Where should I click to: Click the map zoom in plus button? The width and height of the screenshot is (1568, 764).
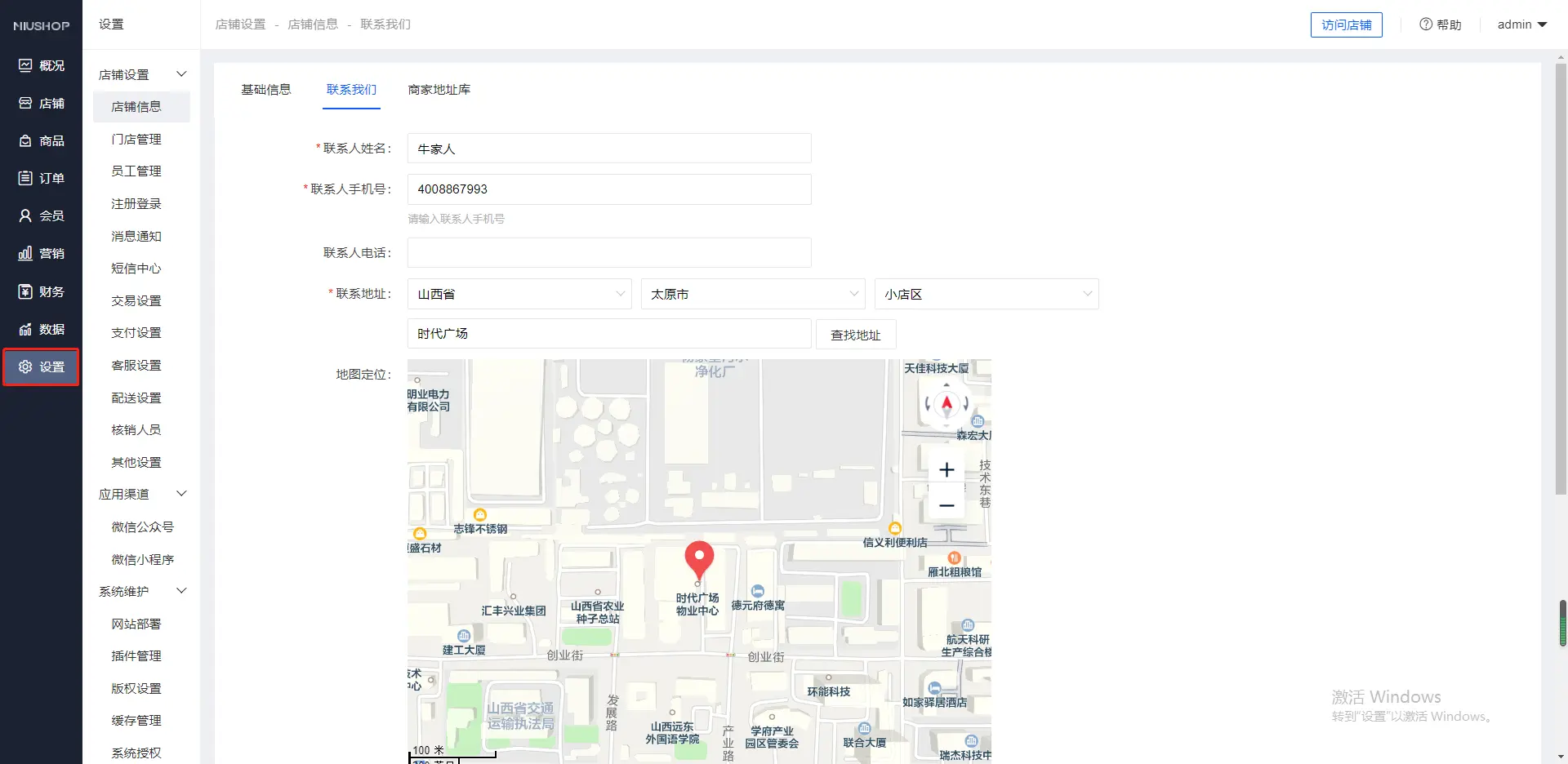(947, 469)
